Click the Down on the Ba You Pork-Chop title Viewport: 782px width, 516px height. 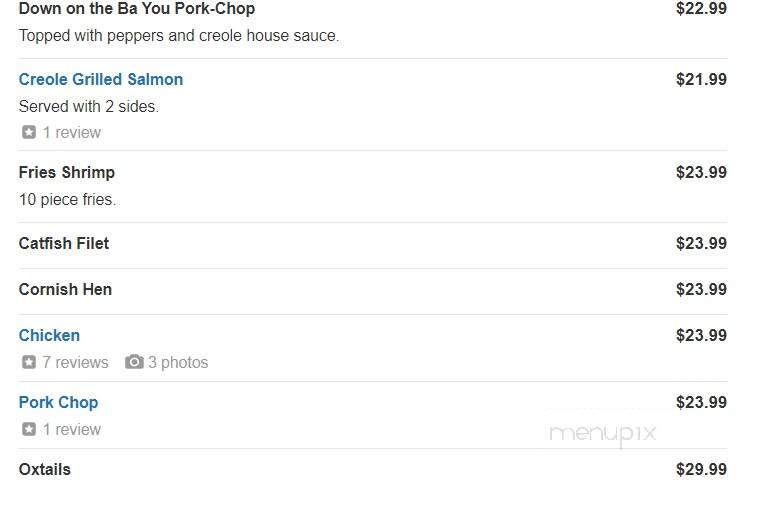[137, 8]
